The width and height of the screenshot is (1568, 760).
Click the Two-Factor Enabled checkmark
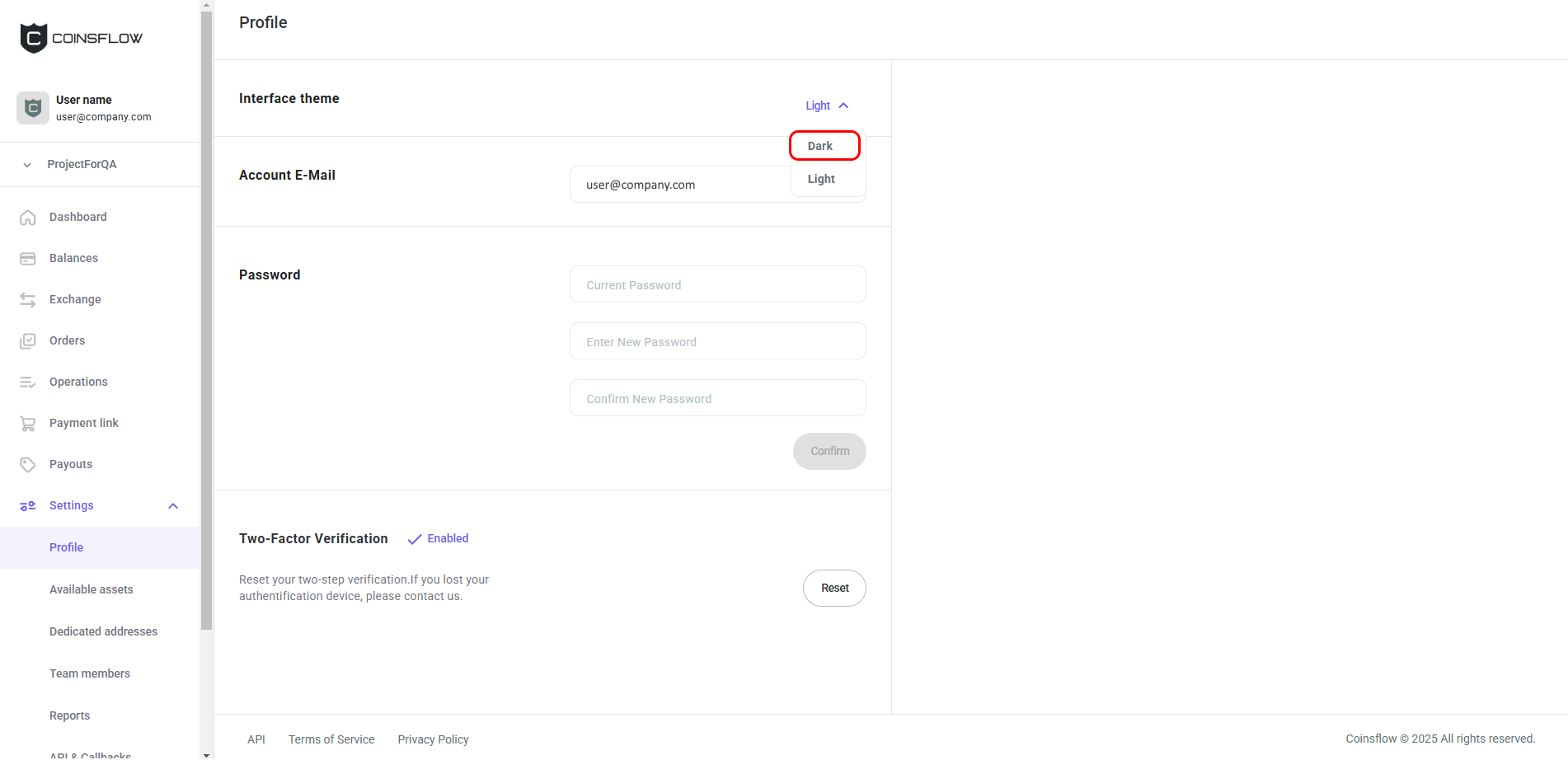tap(415, 539)
